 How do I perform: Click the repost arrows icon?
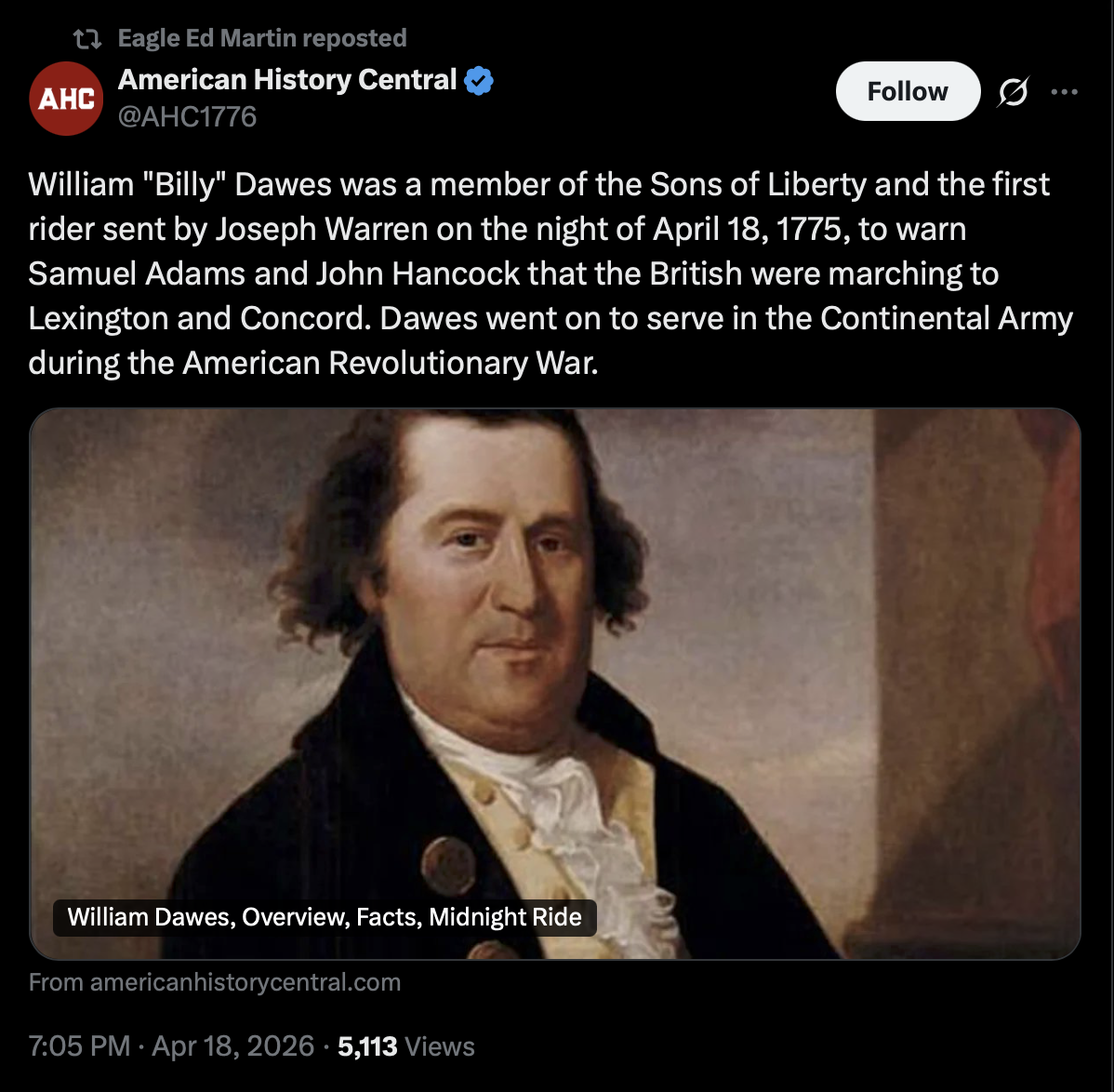(87, 39)
